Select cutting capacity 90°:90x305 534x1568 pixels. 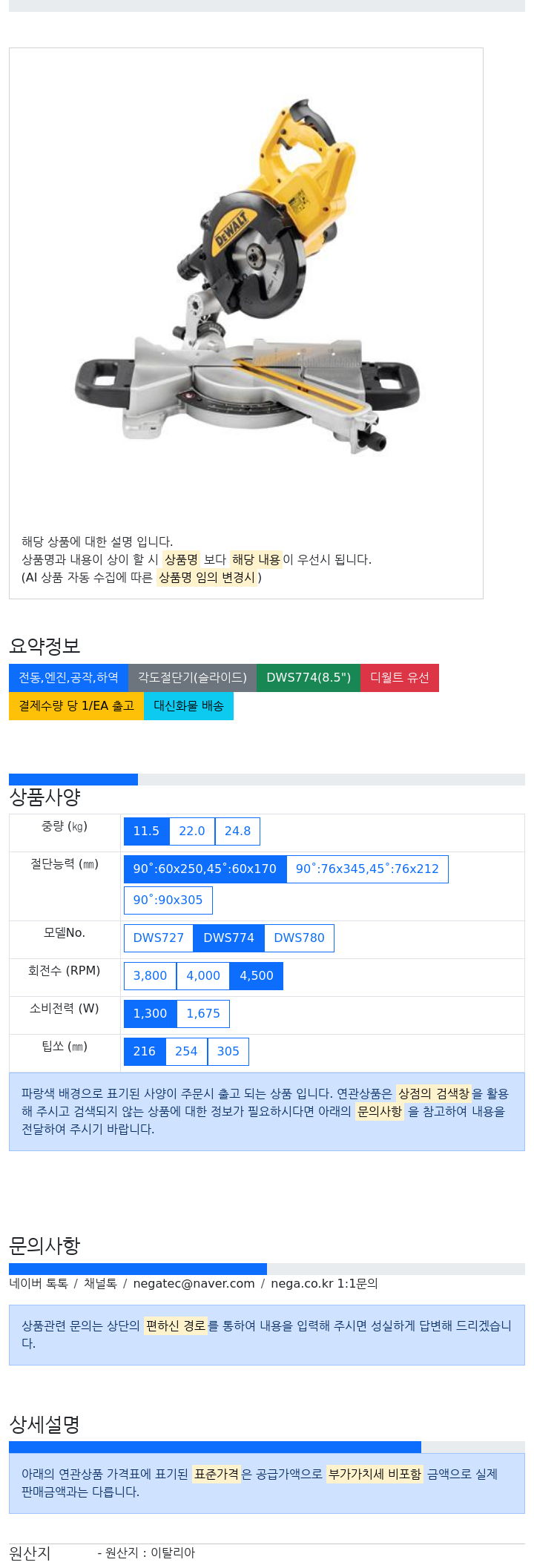pyautogui.click(x=168, y=900)
